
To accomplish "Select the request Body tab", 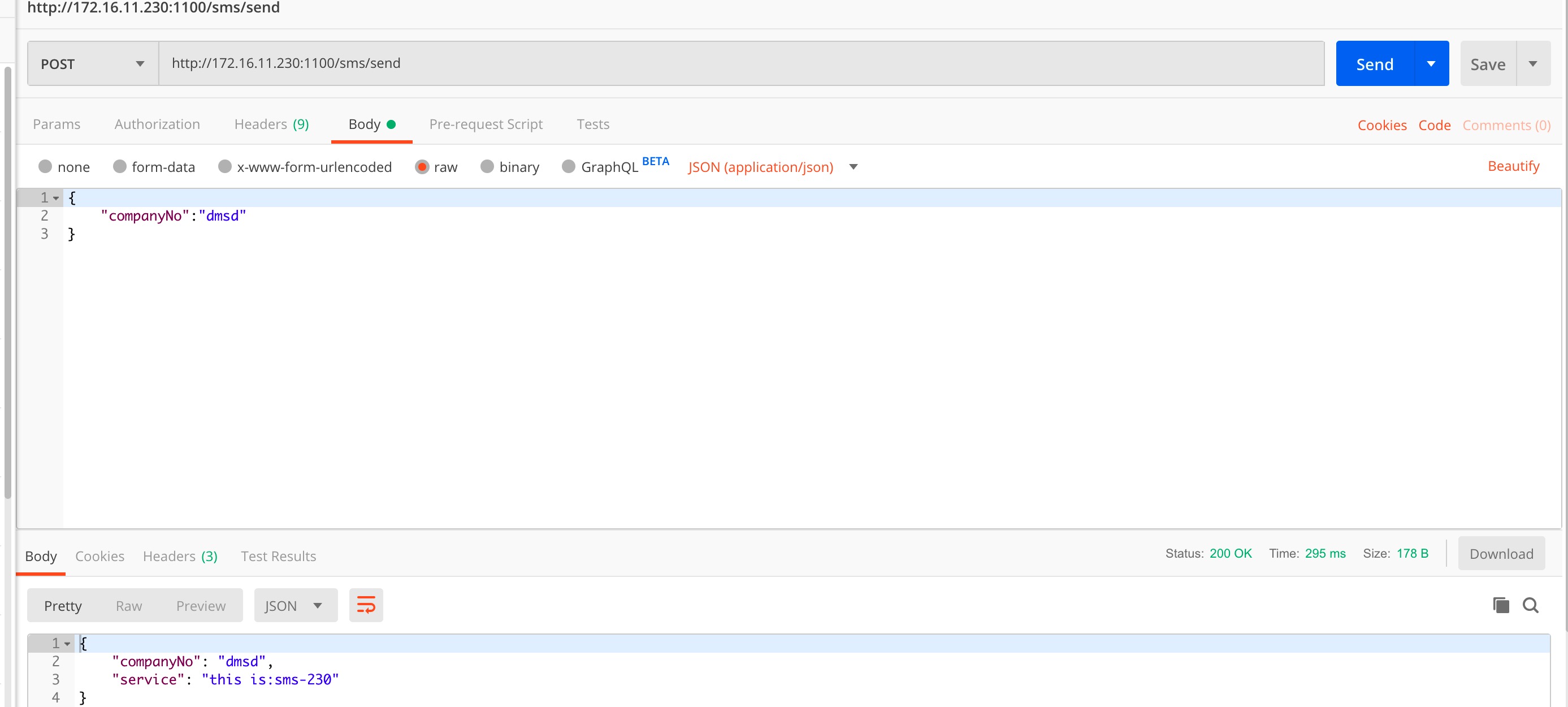I will click(371, 124).
